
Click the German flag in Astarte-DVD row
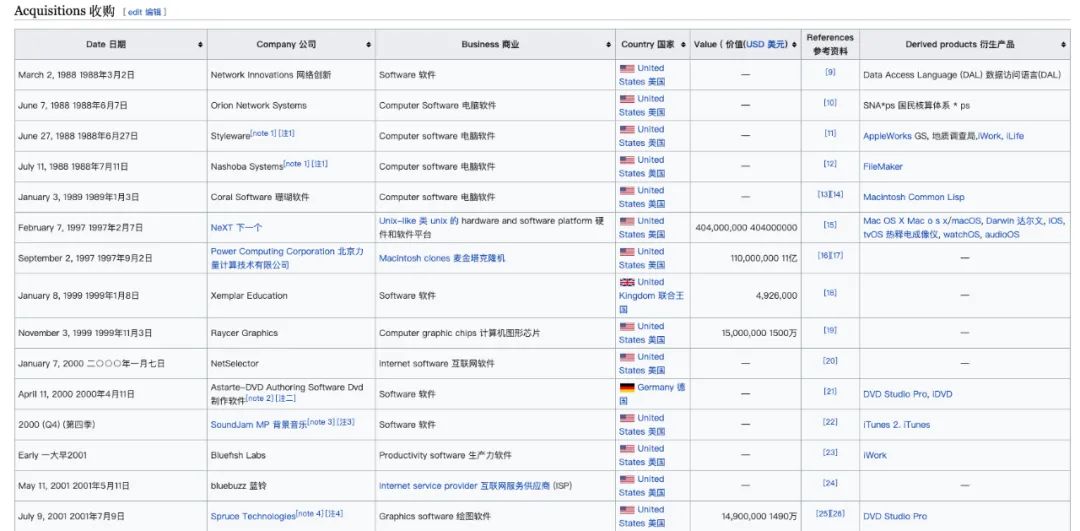627,388
